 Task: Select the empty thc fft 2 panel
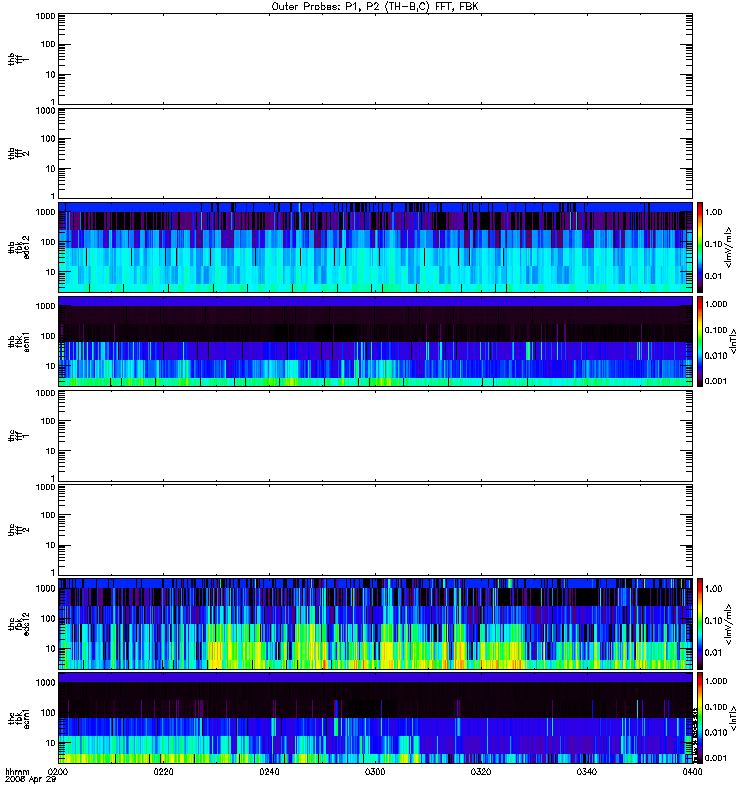tap(375, 530)
